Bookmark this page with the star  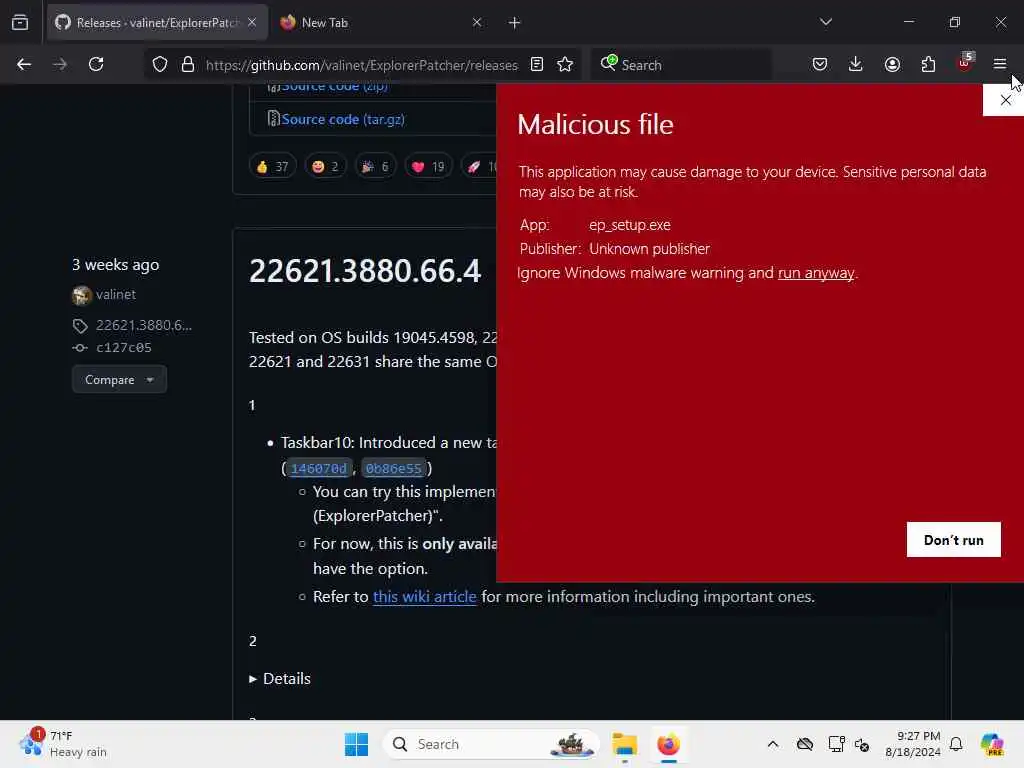[x=565, y=65]
